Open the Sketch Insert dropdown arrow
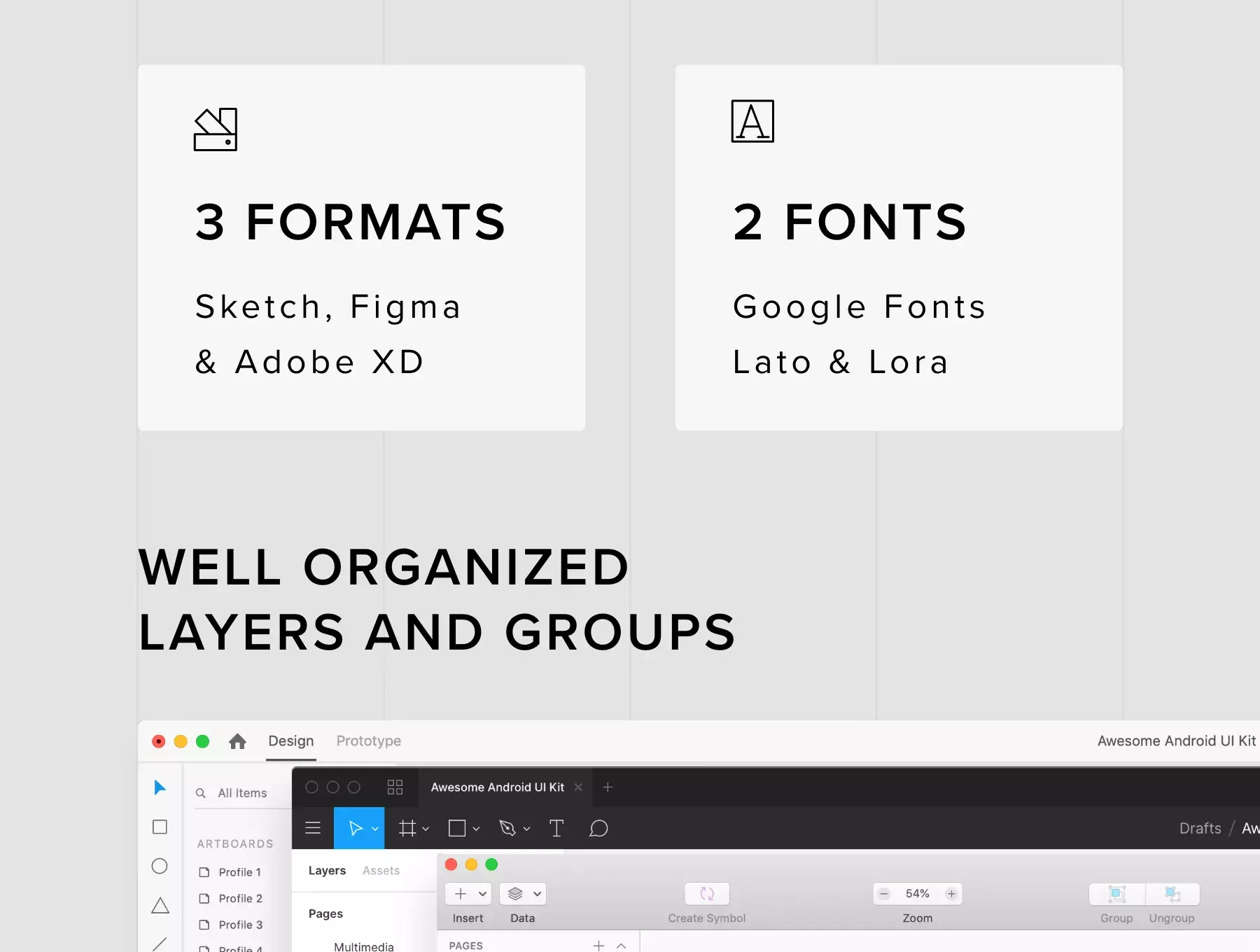1260x952 pixels. pos(482,894)
